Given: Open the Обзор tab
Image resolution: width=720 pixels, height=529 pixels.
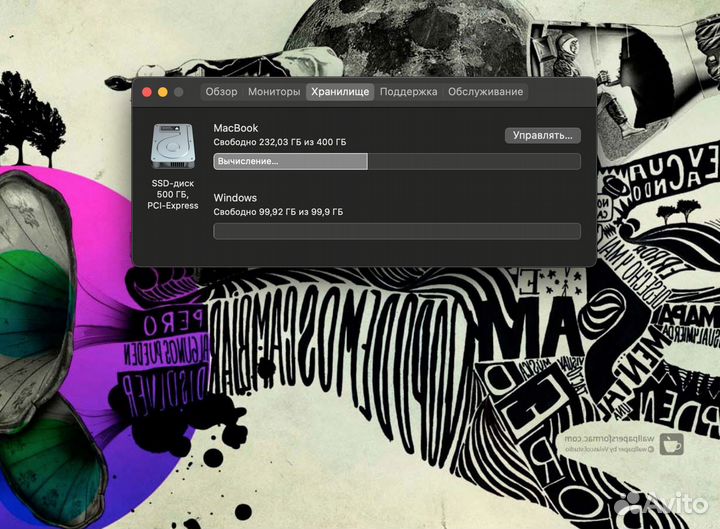Looking at the screenshot, I should coord(221,92).
